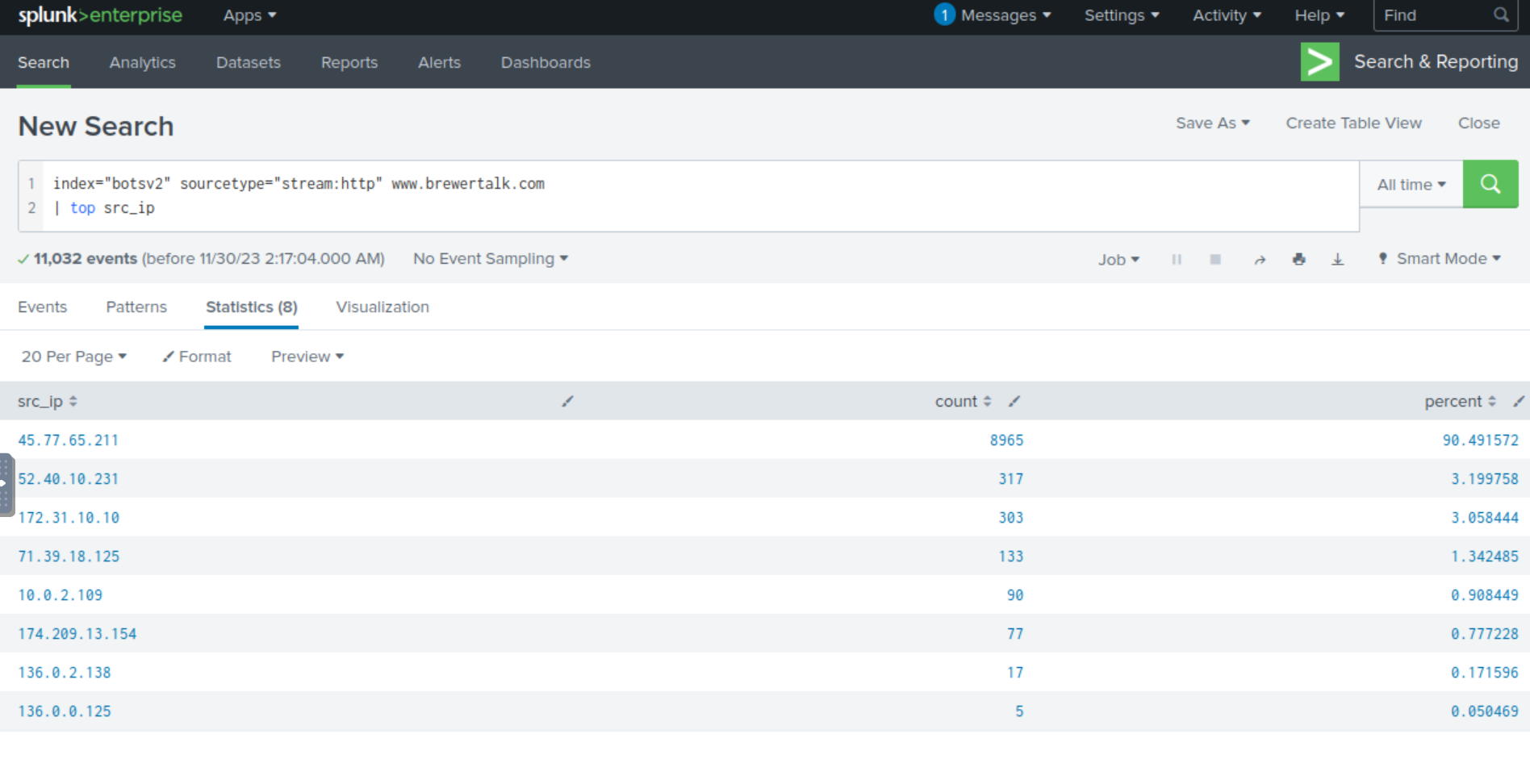Switch to the Events tab
The image size is (1530, 784).
(x=42, y=307)
